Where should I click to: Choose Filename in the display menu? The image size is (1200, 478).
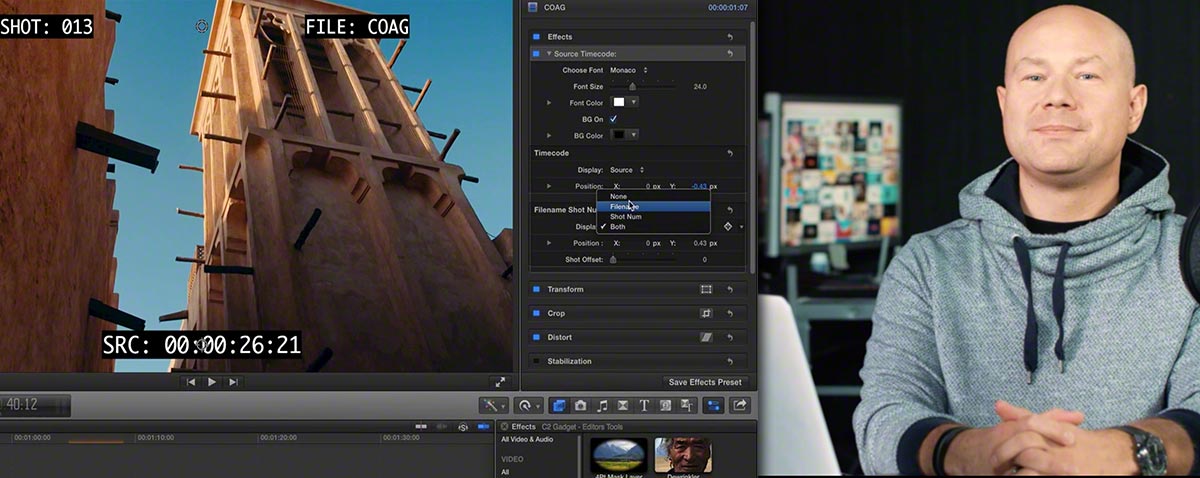(x=653, y=206)
